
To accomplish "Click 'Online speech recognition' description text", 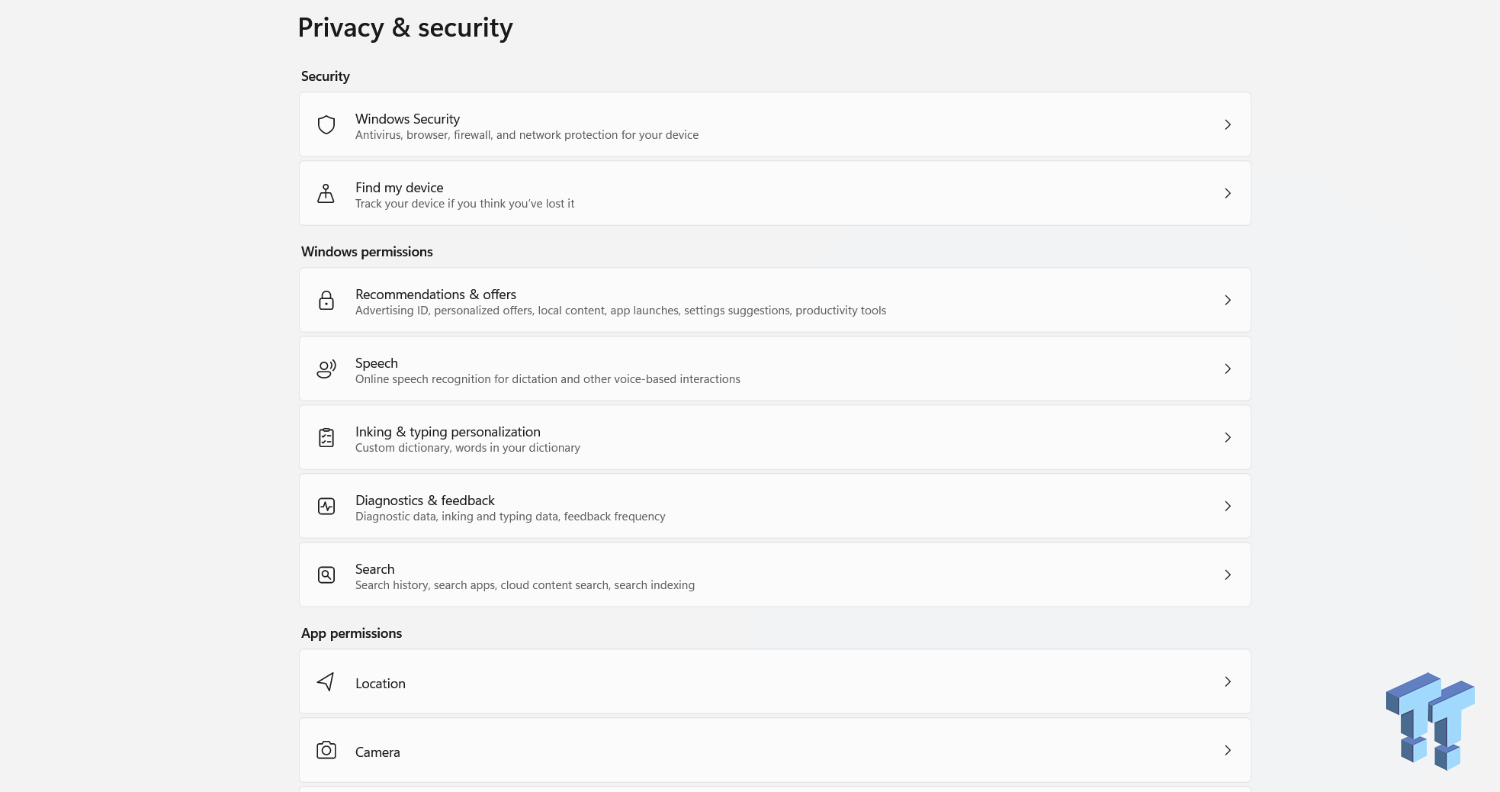I will point(548,380).
